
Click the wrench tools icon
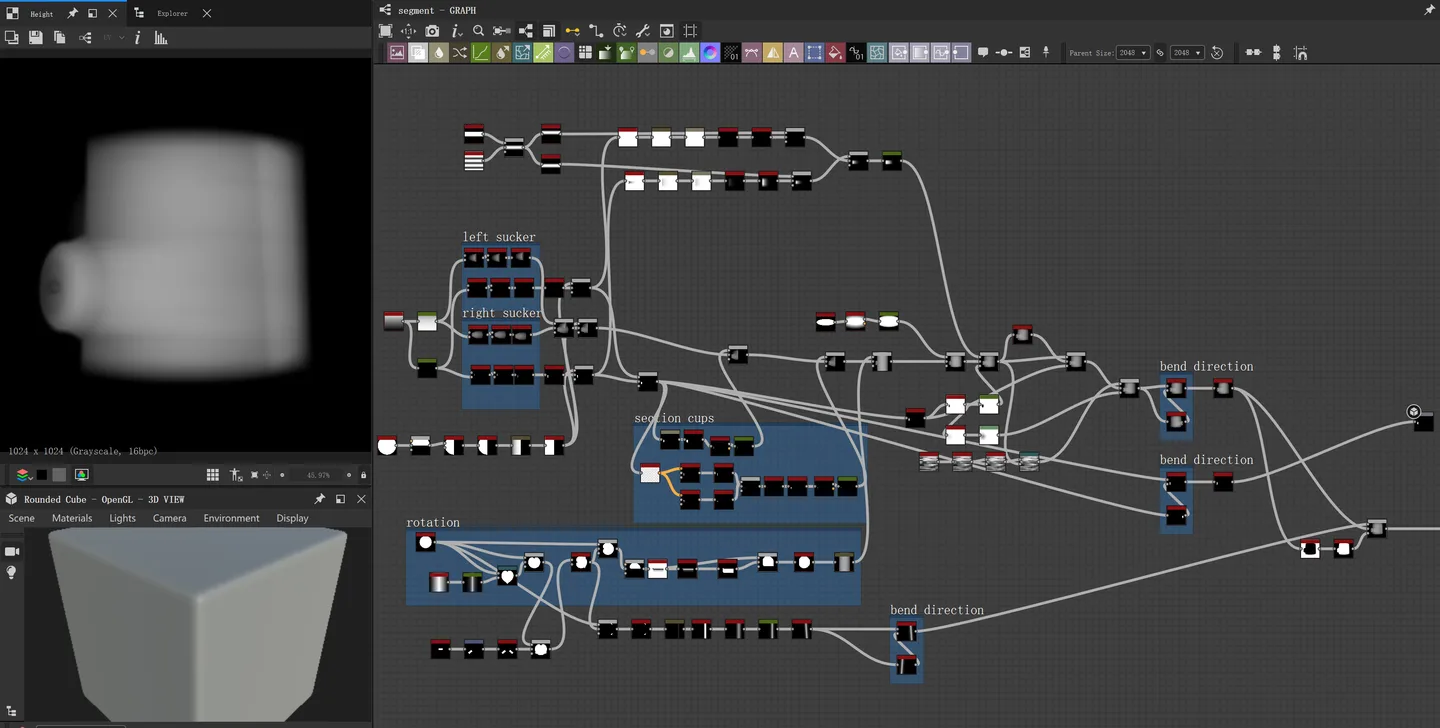(x=643, y=31)
